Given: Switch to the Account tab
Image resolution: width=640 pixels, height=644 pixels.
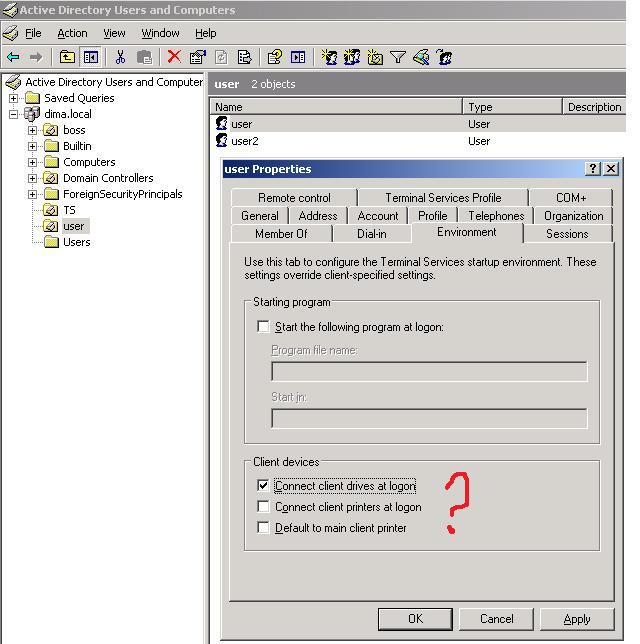Looking at the screenshot, I should coord(378,216).
